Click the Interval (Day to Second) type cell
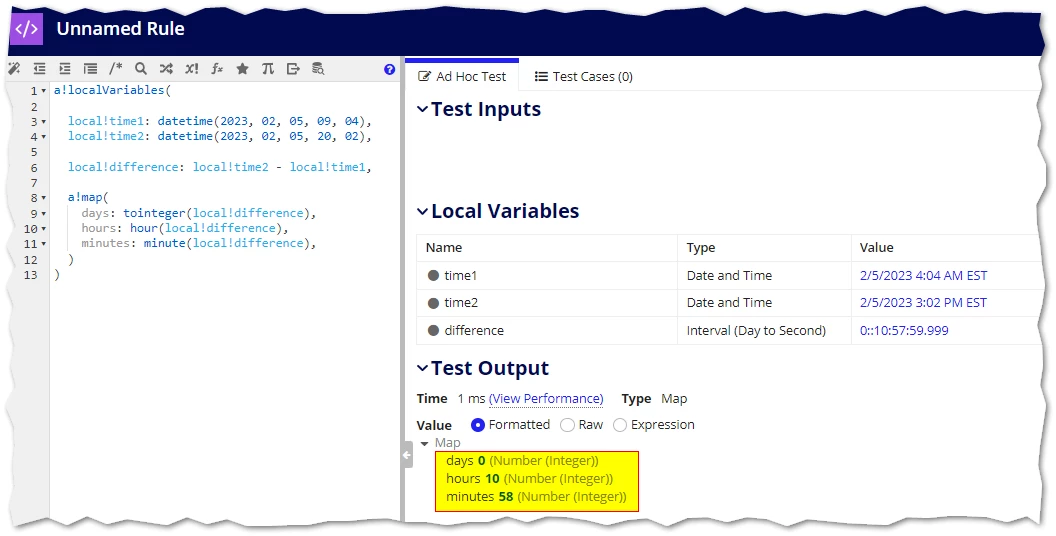This screenshot has width=1056, height=536. pos(756,331)
